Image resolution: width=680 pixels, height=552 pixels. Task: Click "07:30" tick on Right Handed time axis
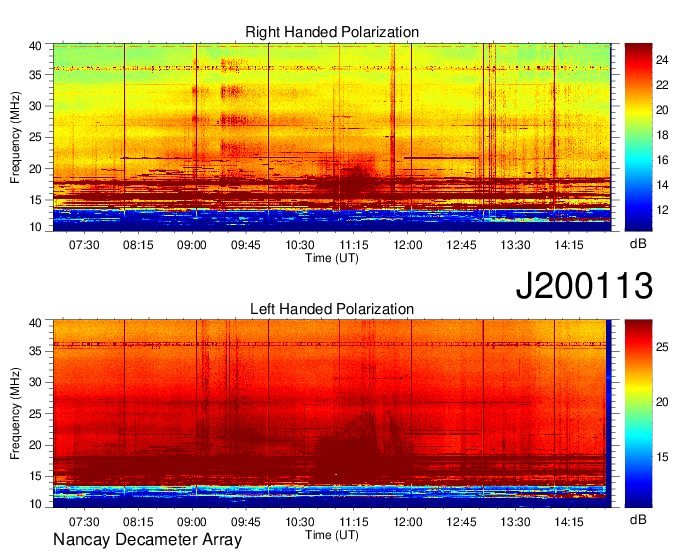tap(84, 245)
